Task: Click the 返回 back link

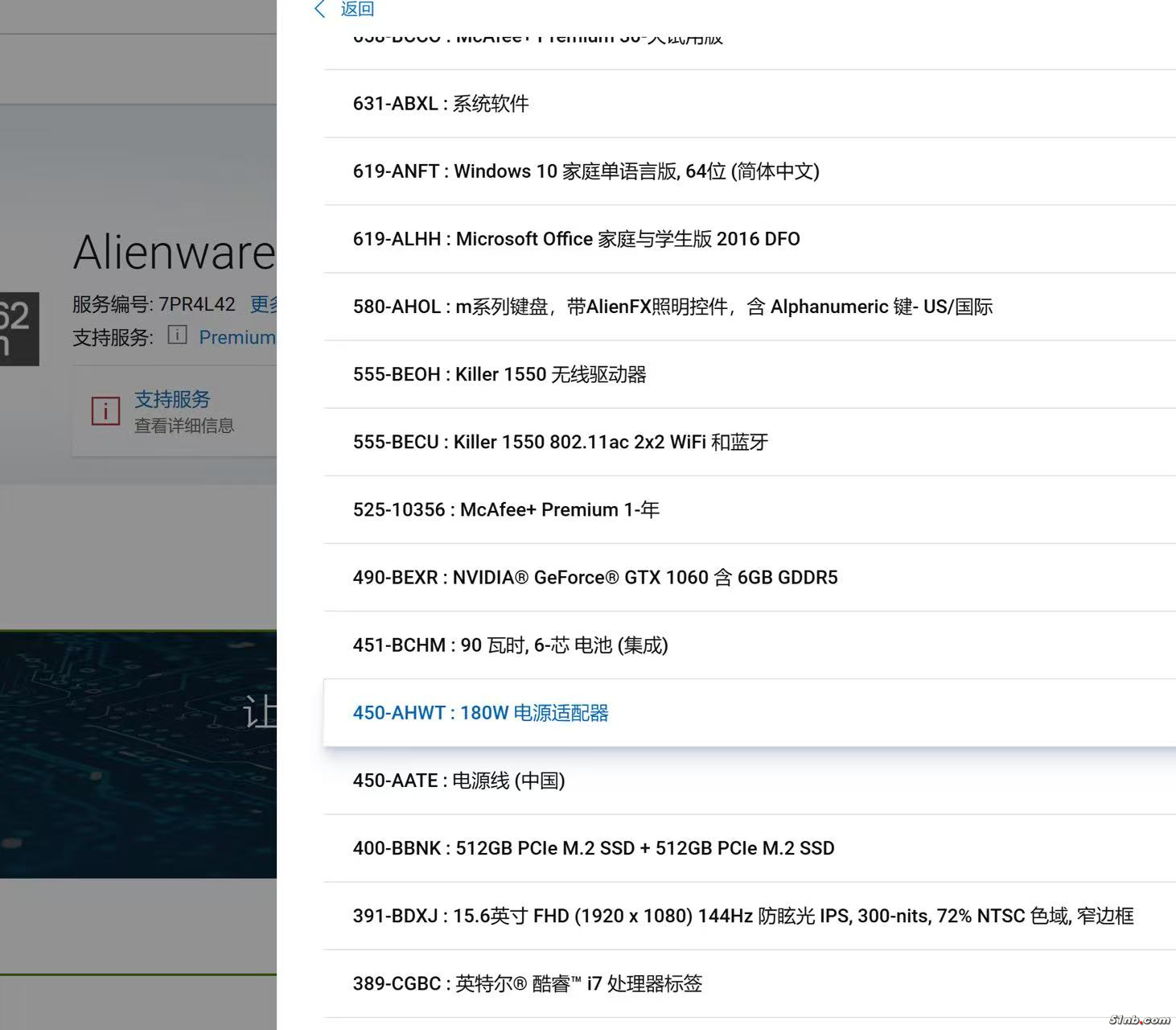Action: point(357,9)
